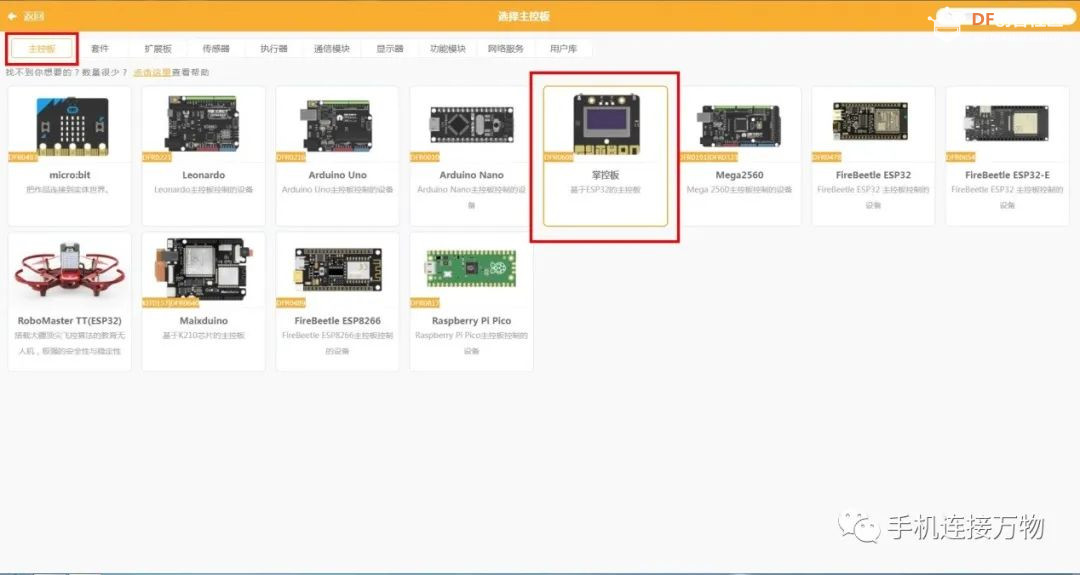Screen dimensions: 1080x575
Task: Select the 用户库 tab
Action: coord(563,49)
